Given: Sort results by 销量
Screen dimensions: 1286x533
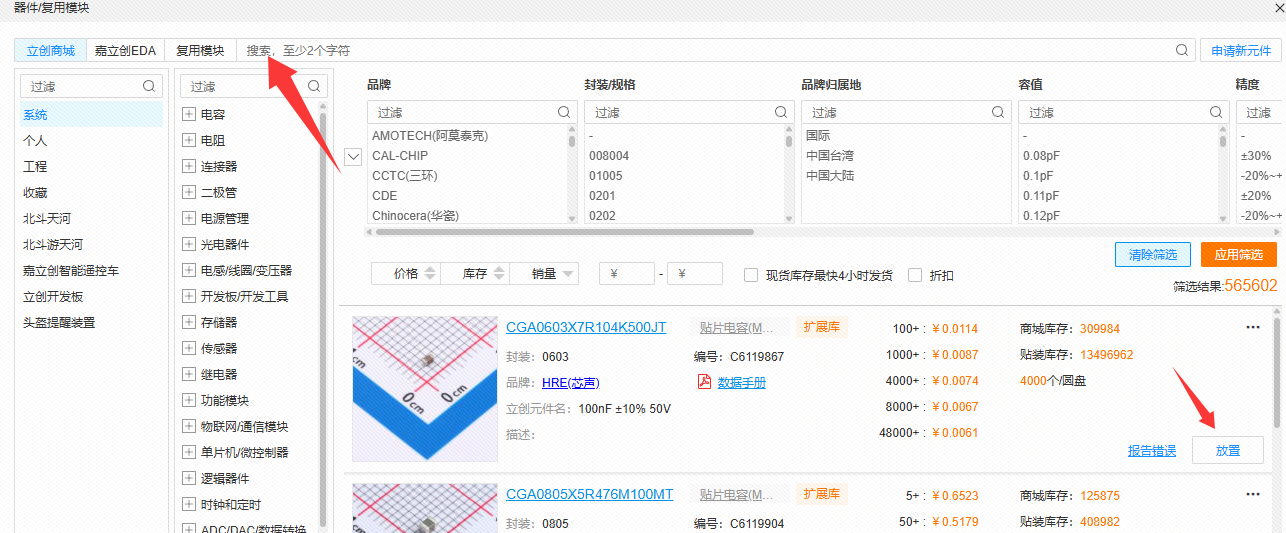Looking at the screenshot, I should [x=544, y=273].
